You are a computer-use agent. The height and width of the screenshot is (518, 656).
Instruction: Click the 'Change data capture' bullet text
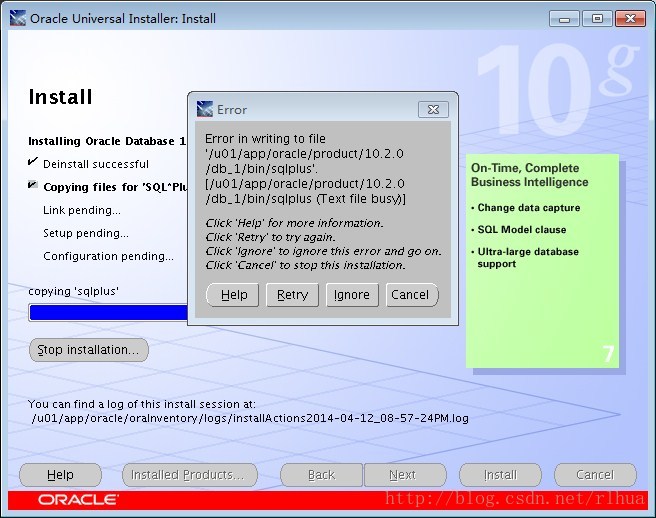click(529, 208)
